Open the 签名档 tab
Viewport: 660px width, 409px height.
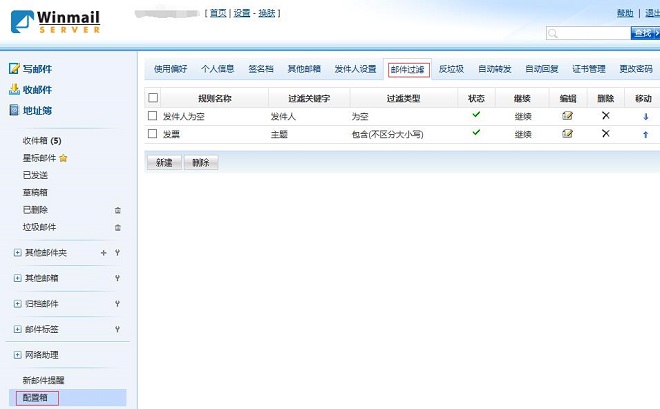pyautogui.click(x=261, y=69)
